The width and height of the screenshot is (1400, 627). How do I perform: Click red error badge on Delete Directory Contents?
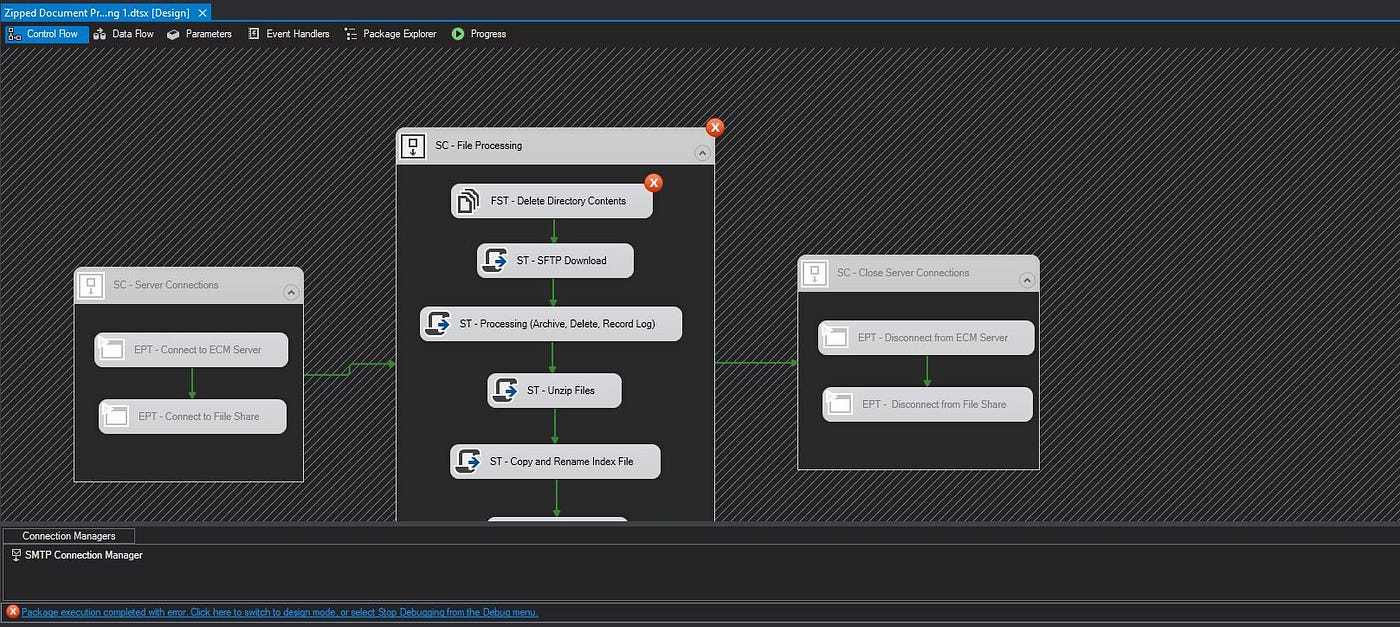click(653, 182)
